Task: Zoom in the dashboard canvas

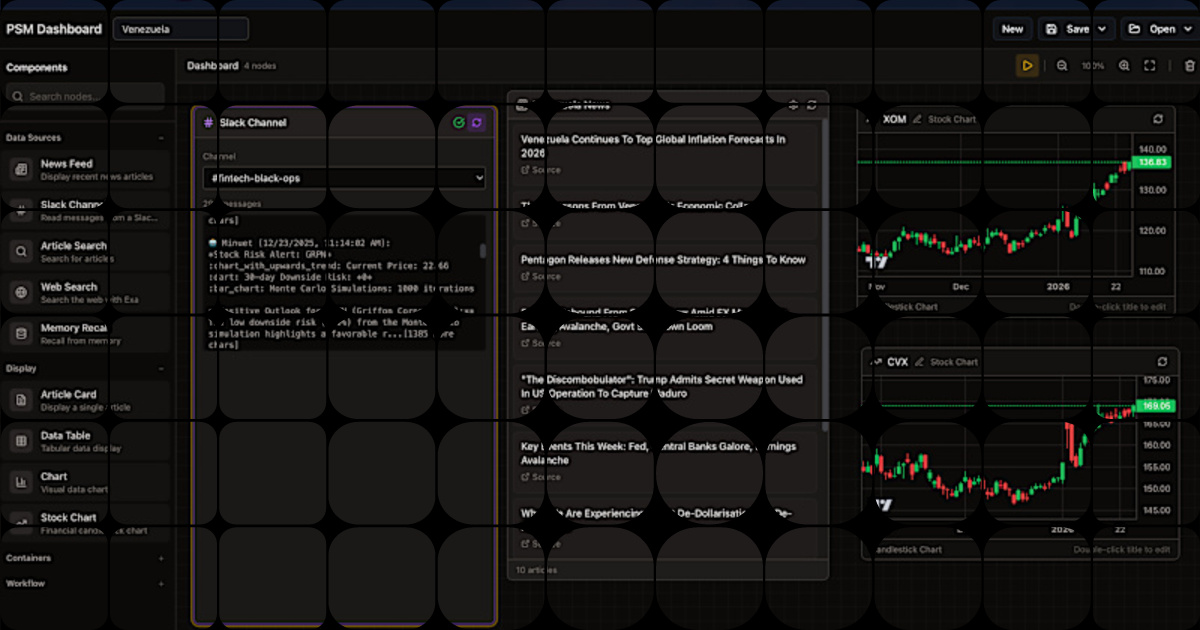Action: pos(1124,66)
